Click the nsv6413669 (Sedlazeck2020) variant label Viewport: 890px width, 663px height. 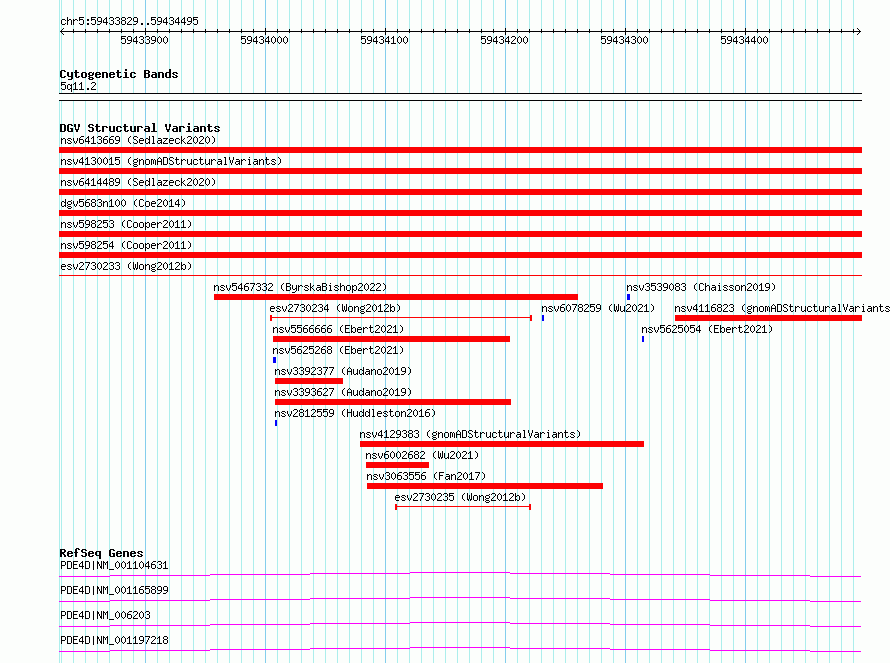click(x=138, y=140)
